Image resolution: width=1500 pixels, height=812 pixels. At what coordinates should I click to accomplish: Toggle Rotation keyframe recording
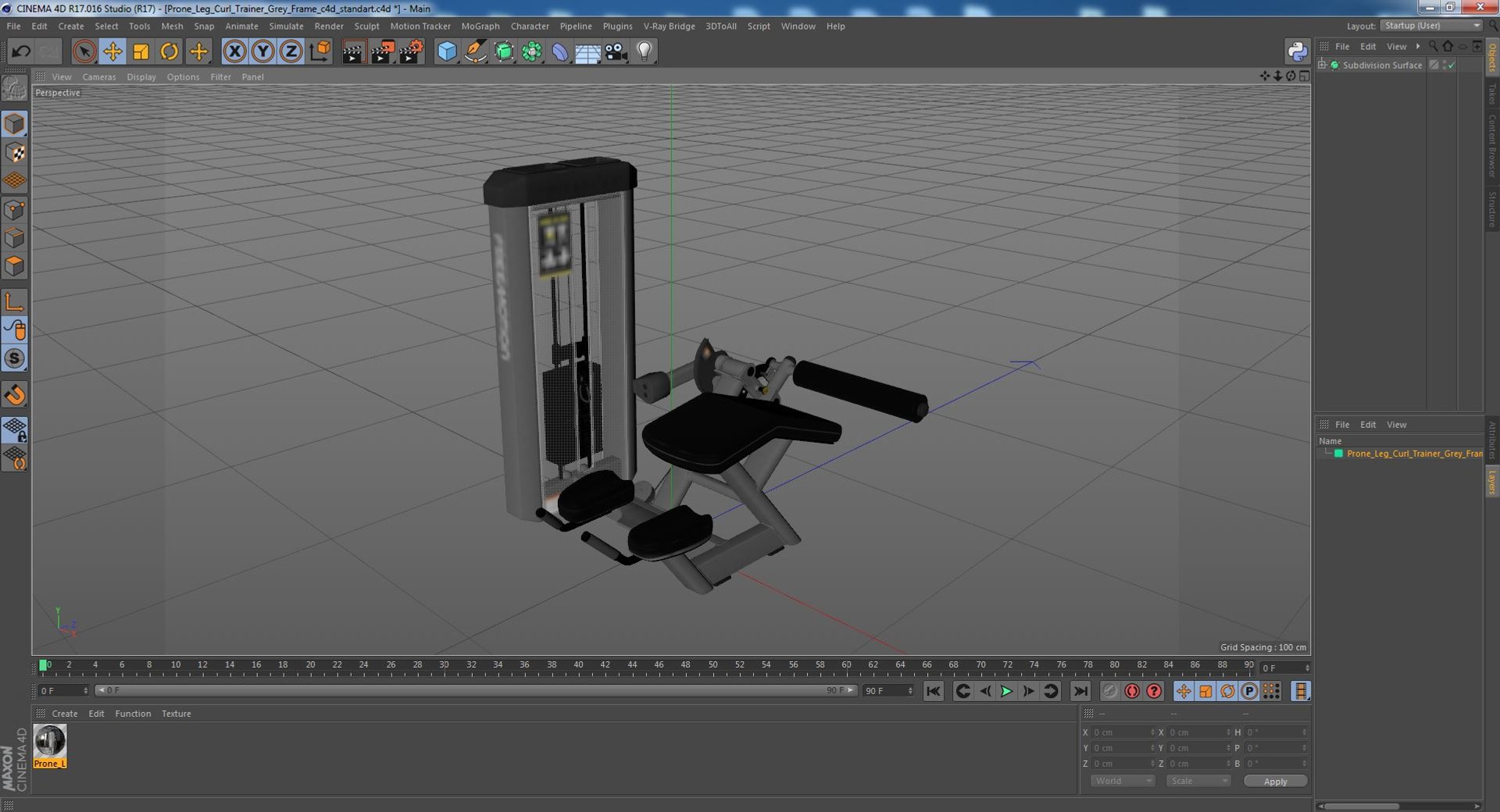pos(1227,691)
